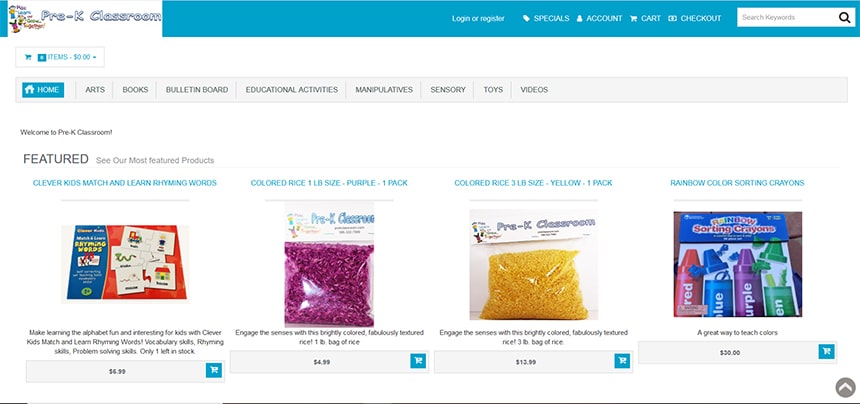Screen dimensions: 860x404
Task: Open the ACCOUNT link in the header
Action: tap(599, 19)
